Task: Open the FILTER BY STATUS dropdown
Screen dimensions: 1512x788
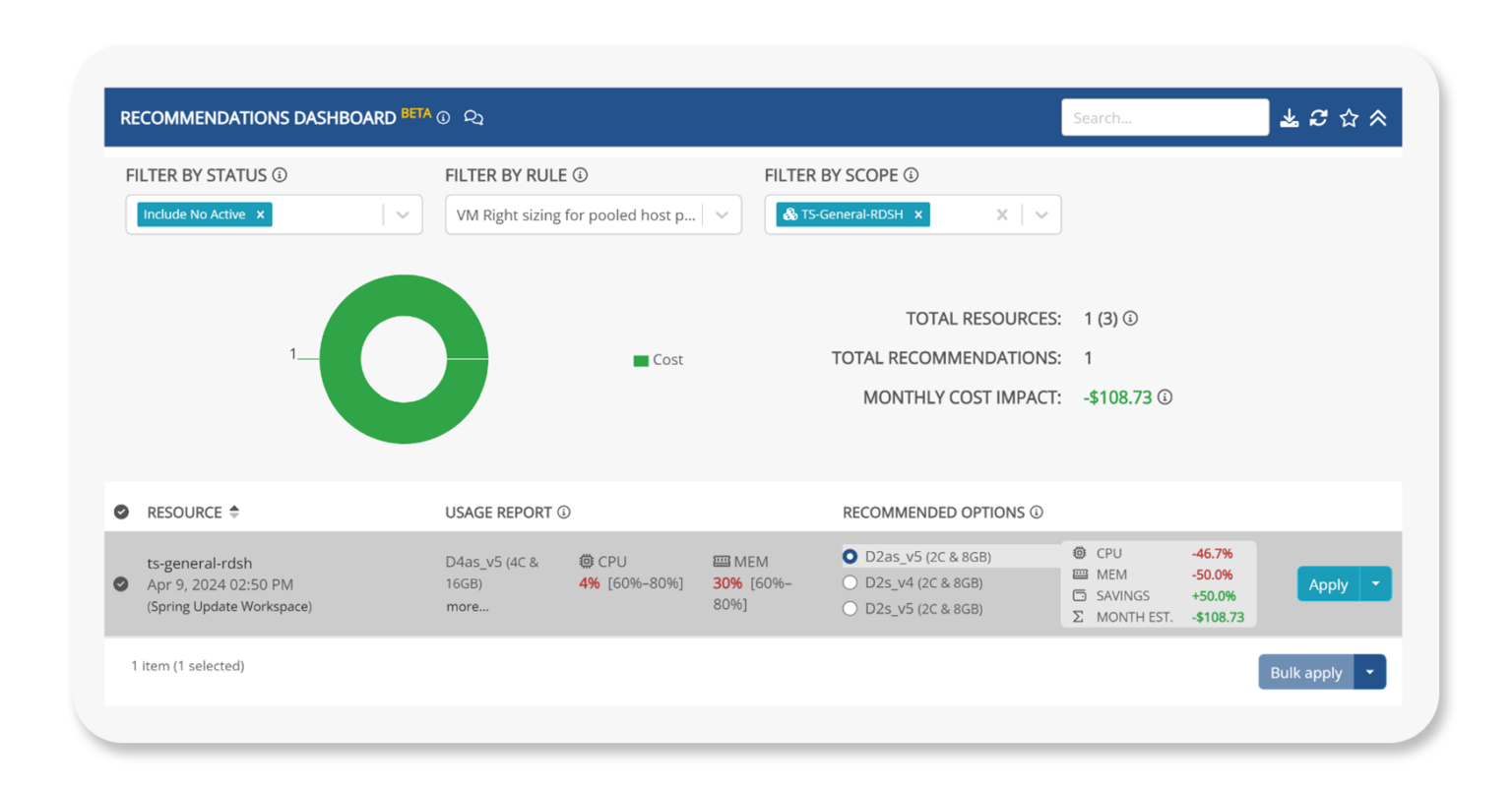Action: coord(404,214)
